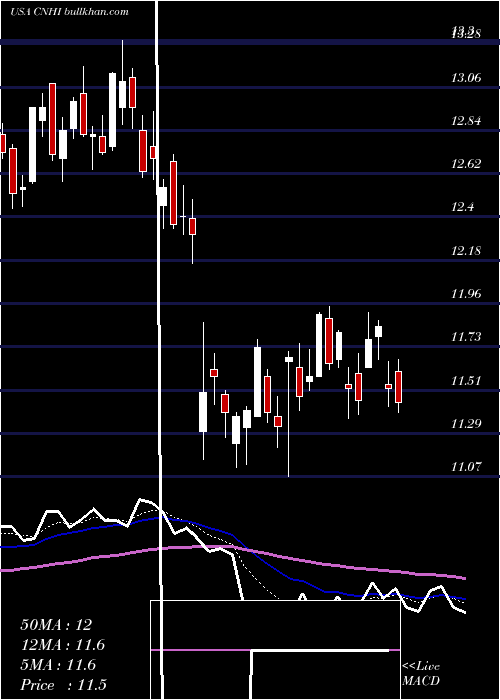Click the last red candlestick on chart
The width and height of the screenshot is (500, 700).
(x=398, y=387)
